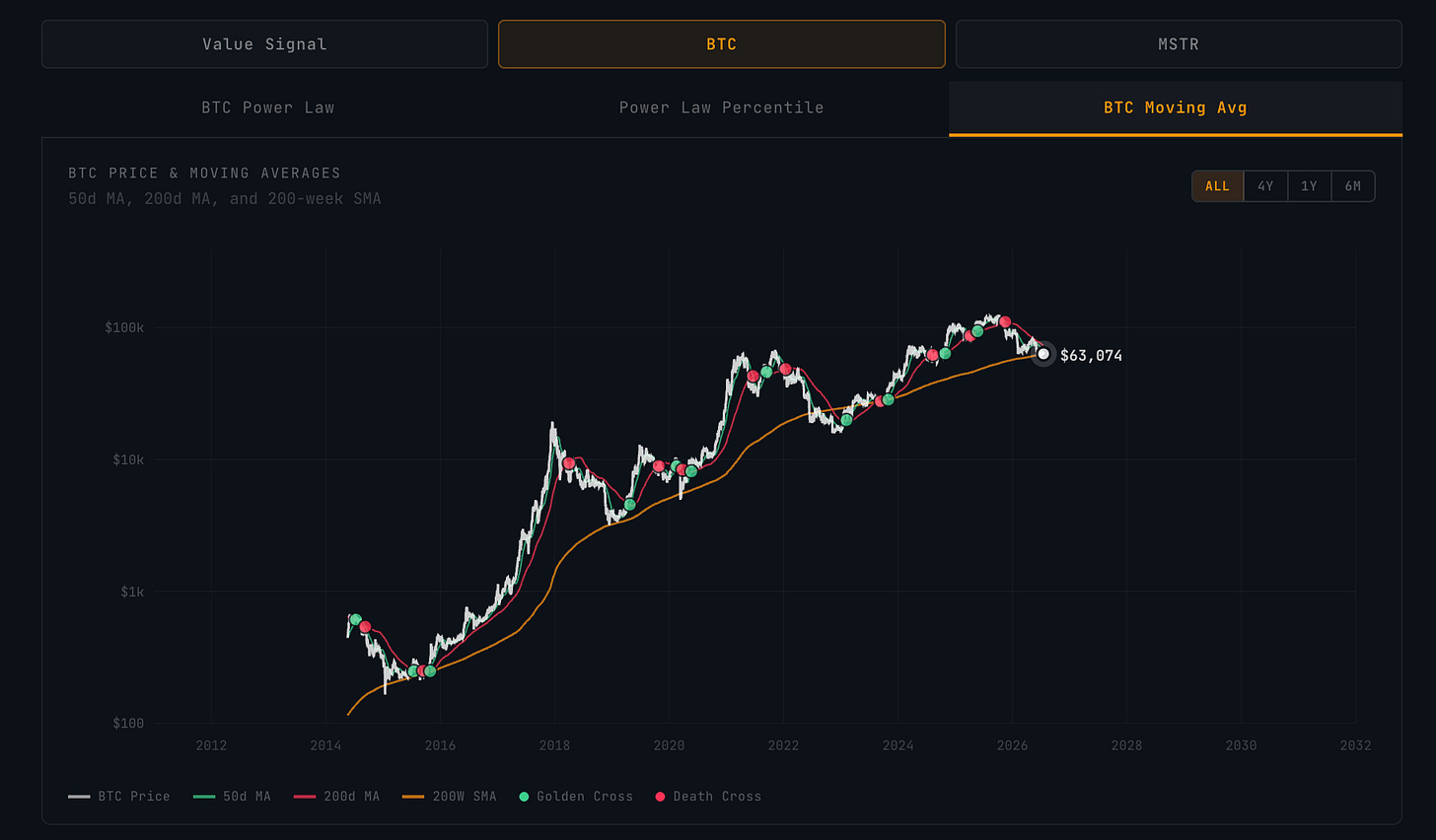Select the 6M range button
This screenshot has height=840, width=1436.
(1353, 186)
